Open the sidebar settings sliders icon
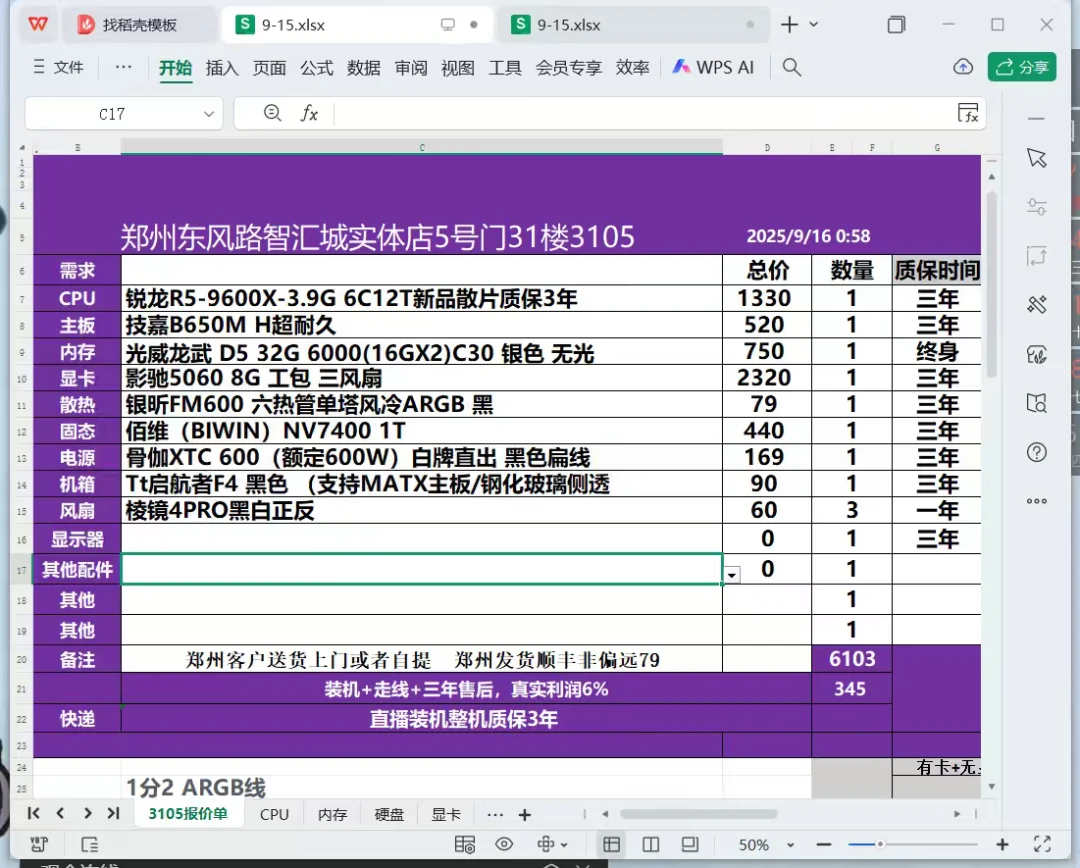The image size is (1080, 868). click(x=1037, y=207)
